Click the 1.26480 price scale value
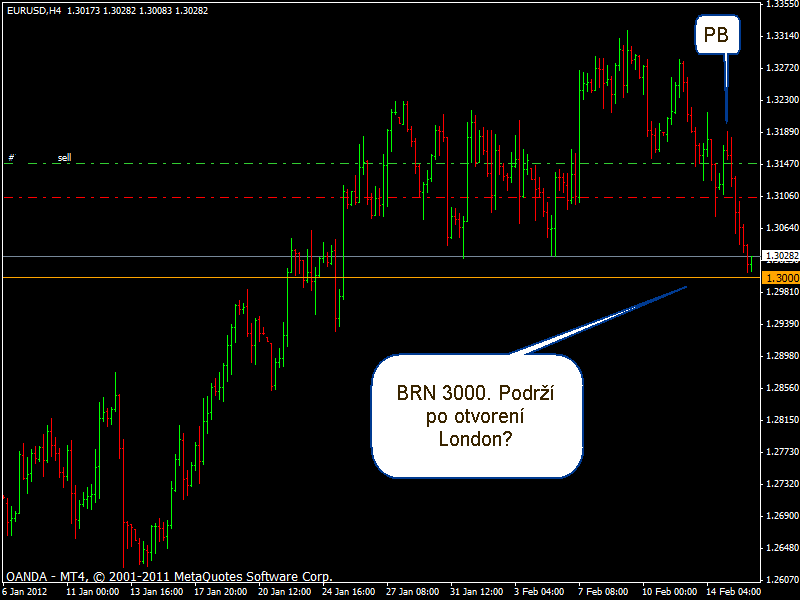The width and height of the screenshot is (800, 600). [x=782, y=547]
